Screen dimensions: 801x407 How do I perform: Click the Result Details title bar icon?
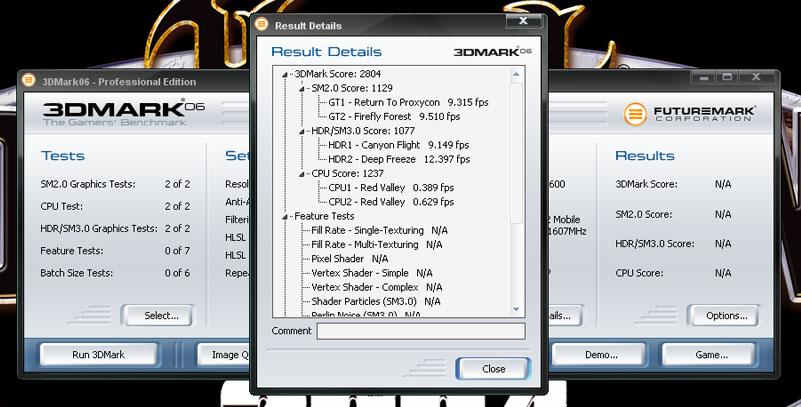[x=262, y=24]
